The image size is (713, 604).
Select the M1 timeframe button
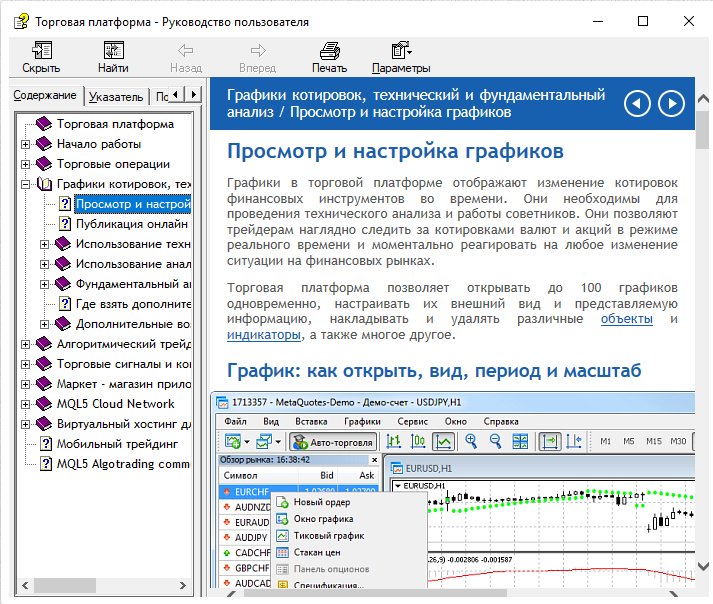tap(605, 442)
